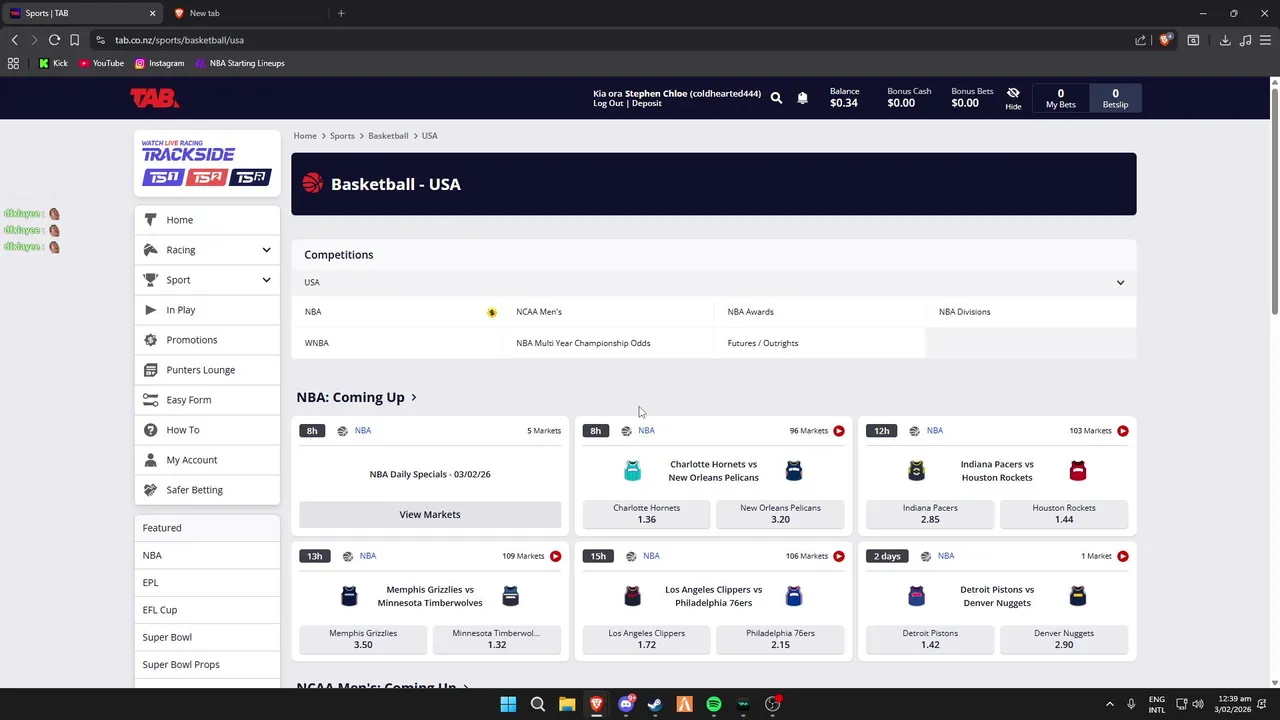The width and height of the screenshot is (1280, 720).
Task: Open In Play in the sidebar
Action: coord(207,310)
